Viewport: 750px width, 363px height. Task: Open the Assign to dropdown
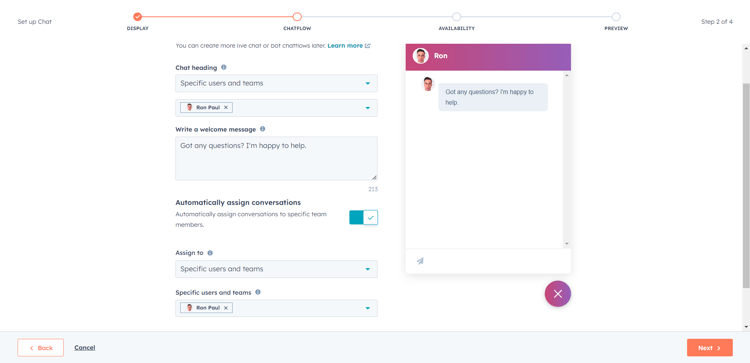(276, 269)
